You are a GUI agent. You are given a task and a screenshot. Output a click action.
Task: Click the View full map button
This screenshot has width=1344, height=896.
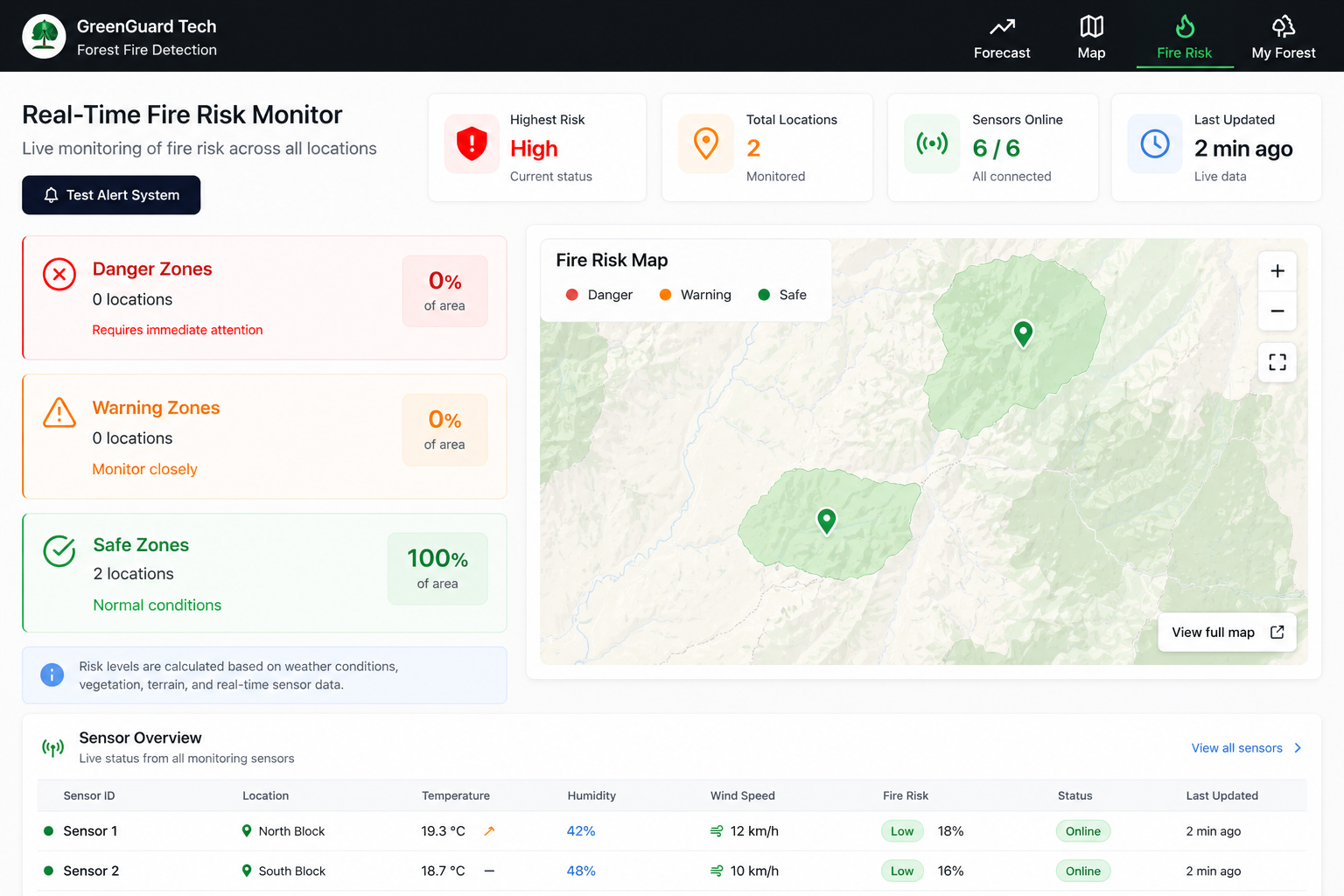[x=1228, y=633]
